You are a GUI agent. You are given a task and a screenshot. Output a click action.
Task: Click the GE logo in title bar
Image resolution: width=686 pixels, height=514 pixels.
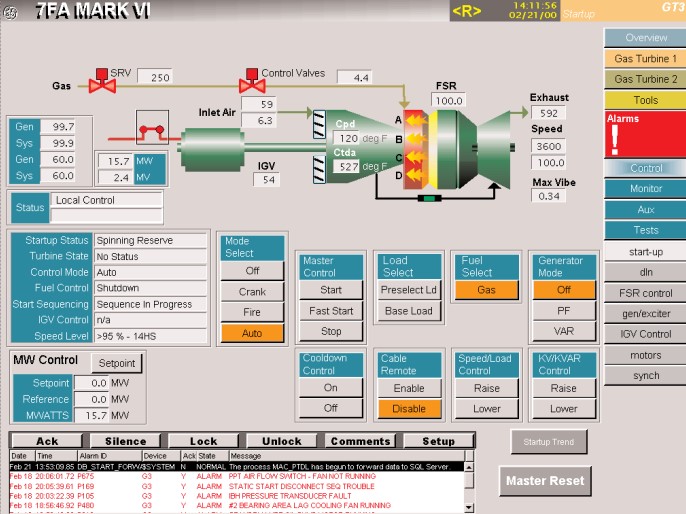point(10,12)
